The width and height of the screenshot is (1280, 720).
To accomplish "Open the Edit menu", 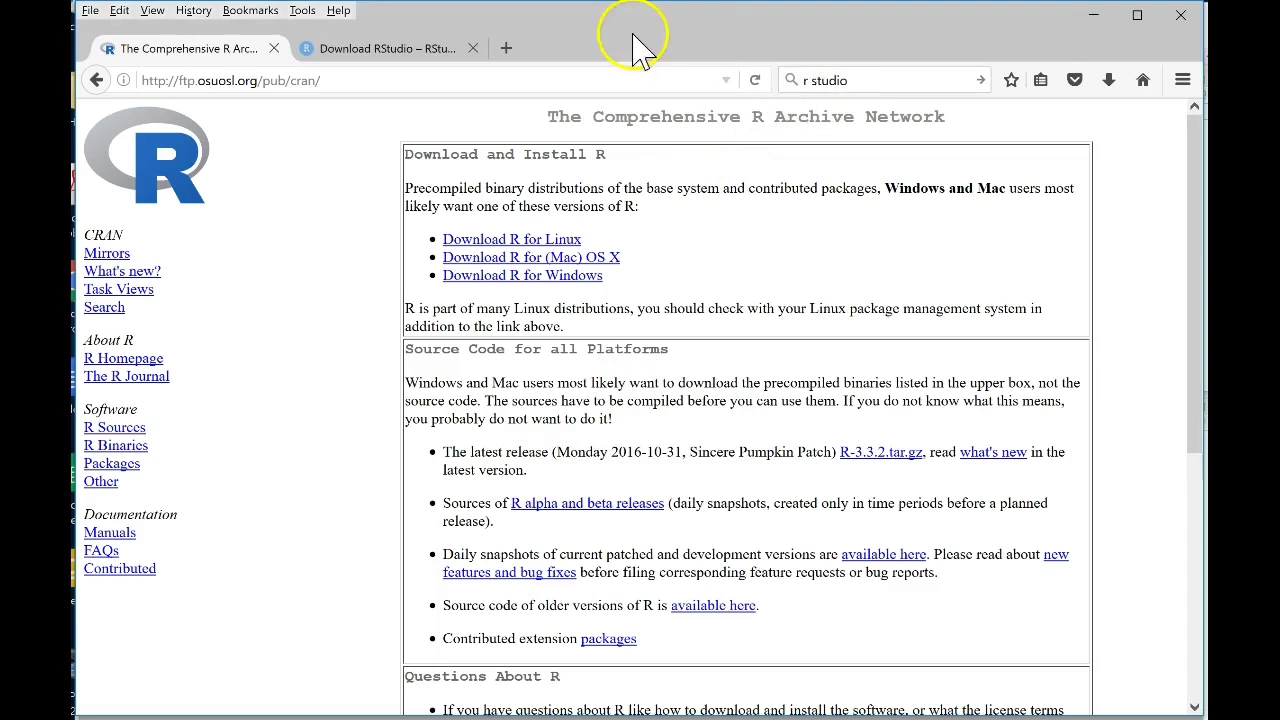I will click(119, 10).
